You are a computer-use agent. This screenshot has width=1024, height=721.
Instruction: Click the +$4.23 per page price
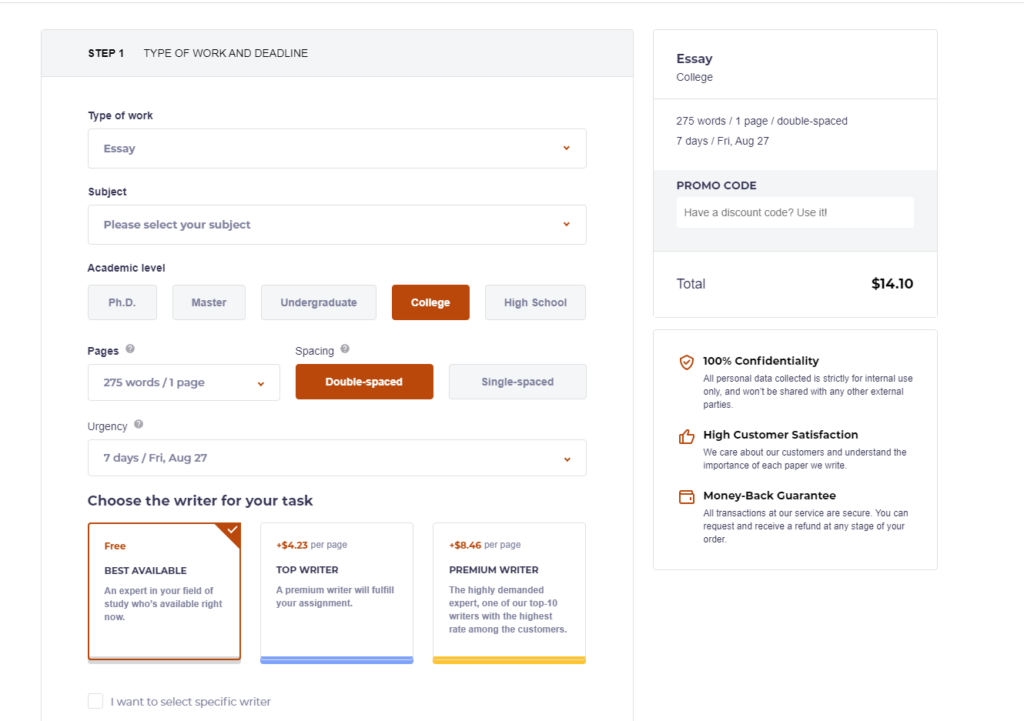click(x=312, y=545)
